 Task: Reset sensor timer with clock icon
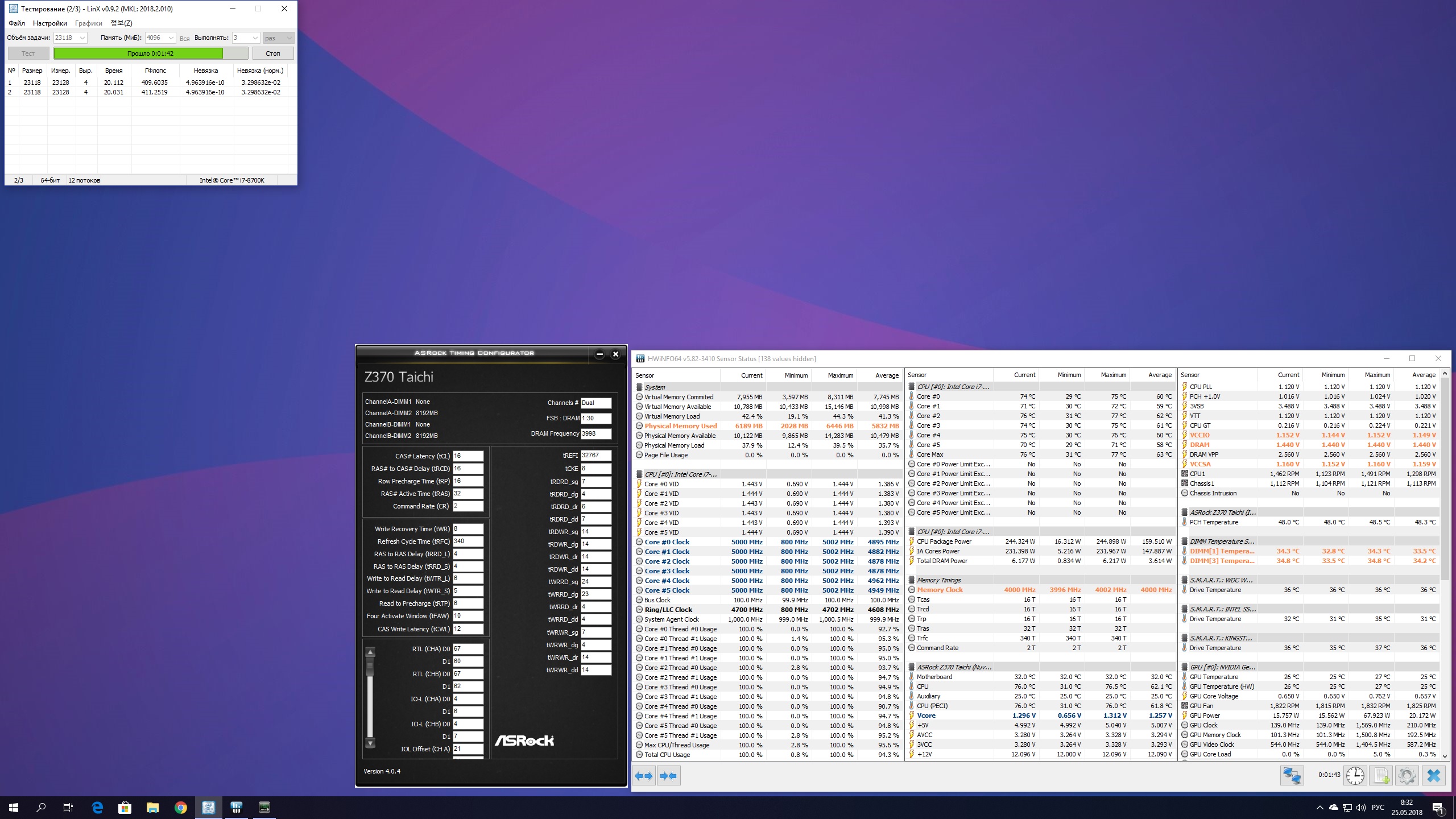pyautogui.click(x=1355, y=775)
